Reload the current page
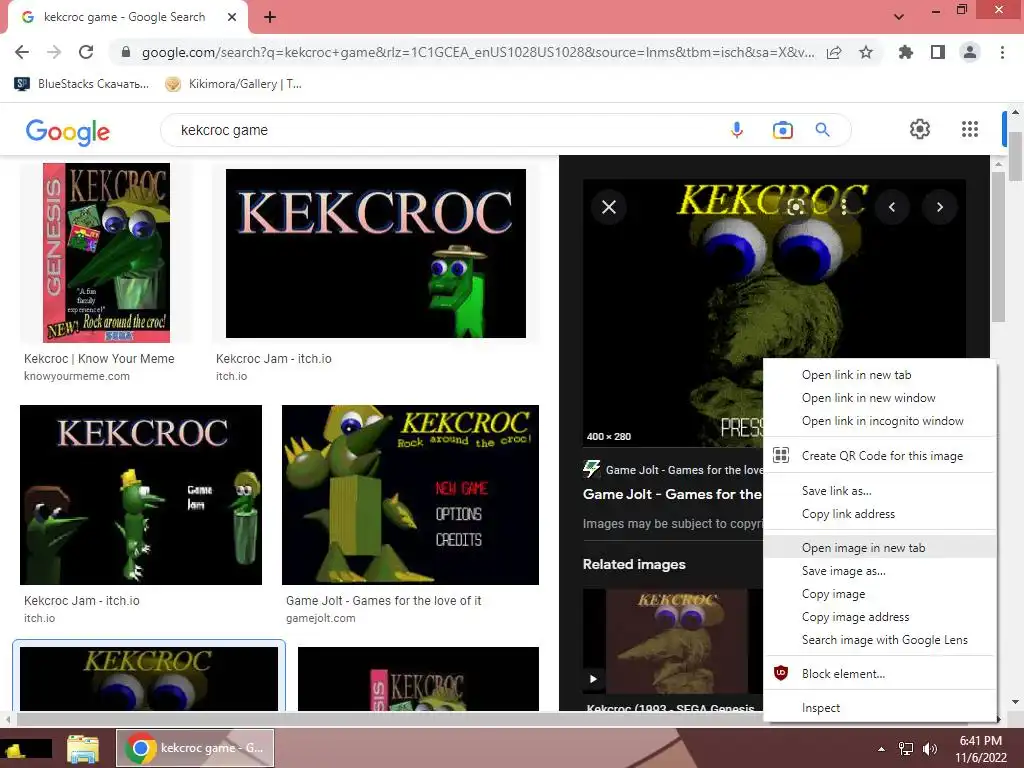 coord(86,52)
